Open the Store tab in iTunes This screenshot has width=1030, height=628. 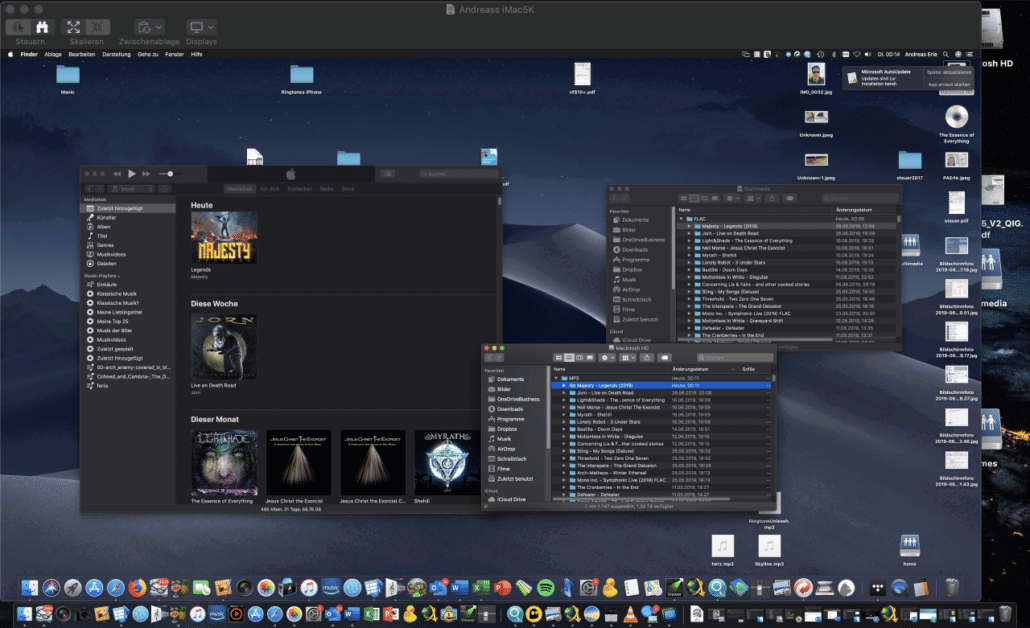point(348,188)
